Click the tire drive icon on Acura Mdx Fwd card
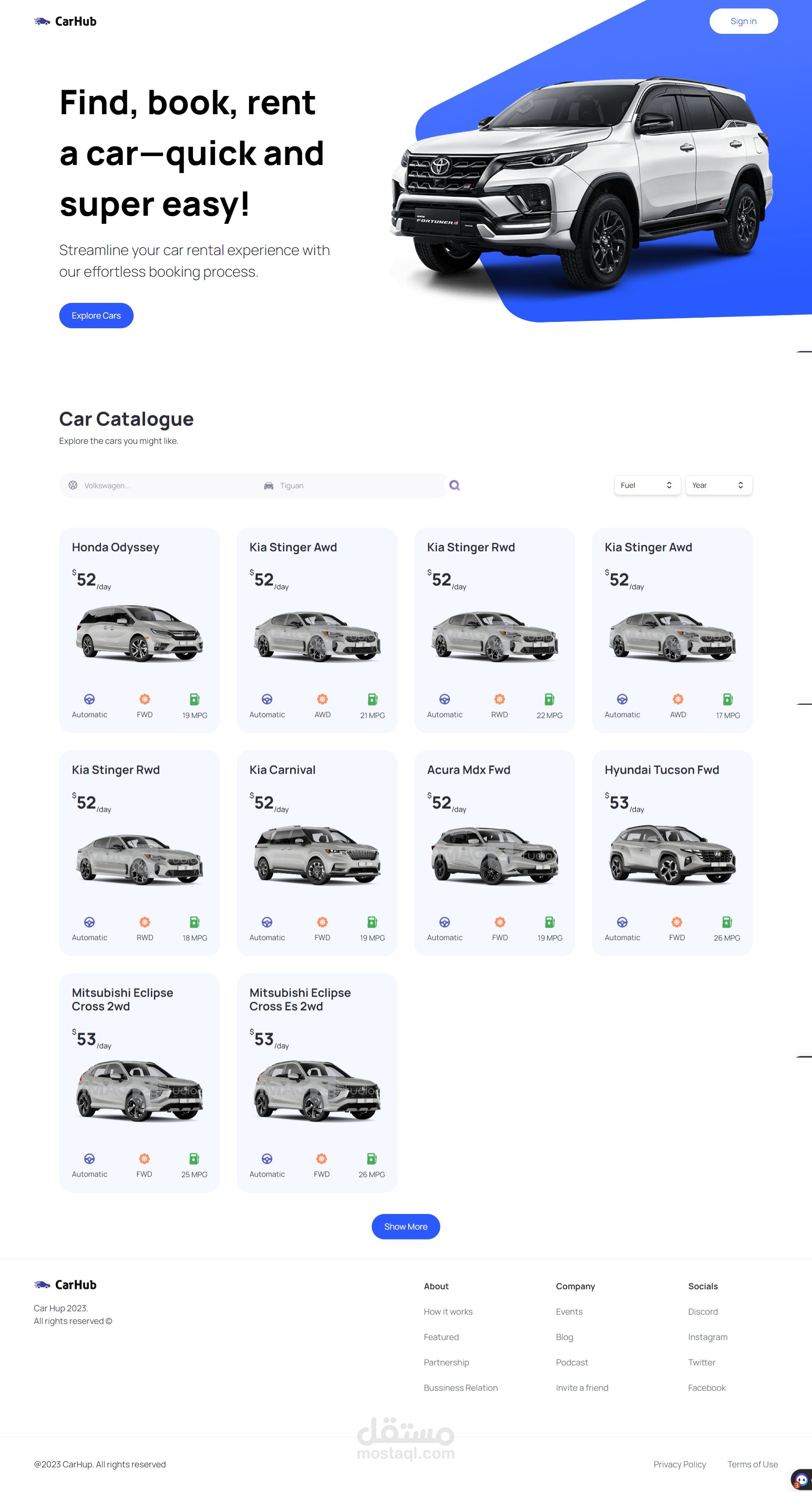 click(x=500, y=921)
